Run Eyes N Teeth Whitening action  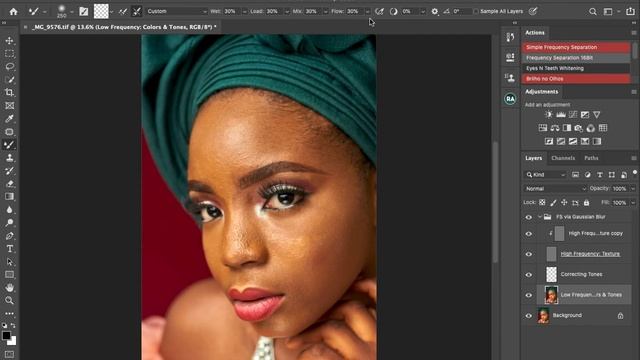coord(576,68)
